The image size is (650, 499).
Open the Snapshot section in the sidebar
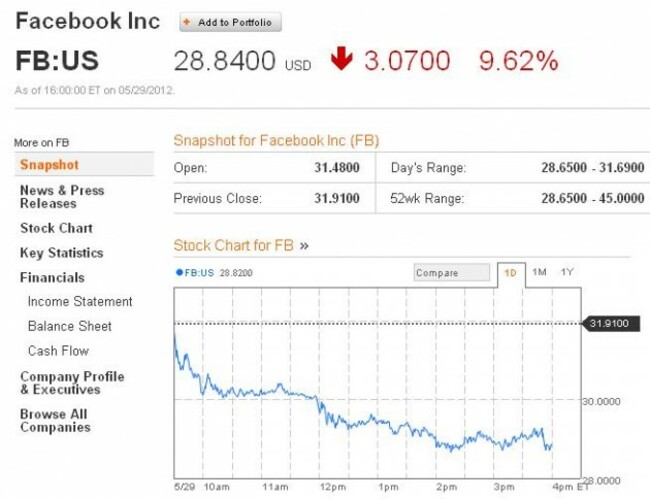49,165
